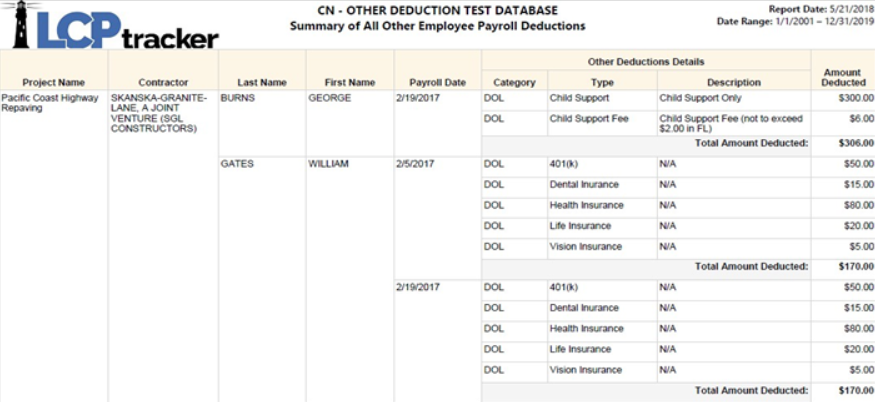Click the First Name column header
The image size is (875, 402).
point(349,83)
